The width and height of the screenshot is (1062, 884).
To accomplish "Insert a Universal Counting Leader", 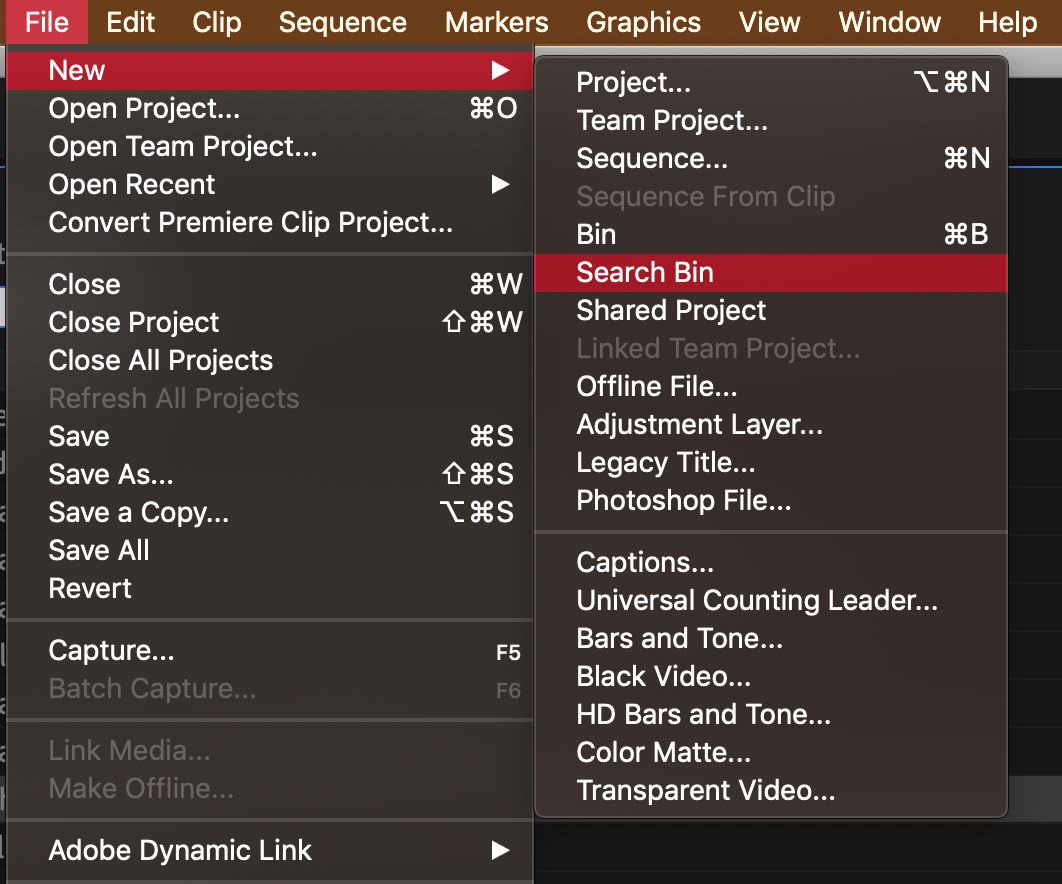I will 756,600.
